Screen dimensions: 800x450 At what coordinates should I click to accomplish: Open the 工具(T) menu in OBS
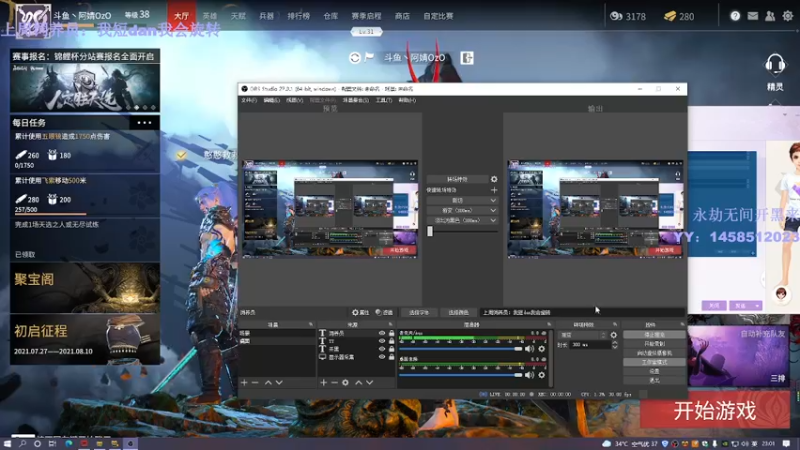pos(384,101)
